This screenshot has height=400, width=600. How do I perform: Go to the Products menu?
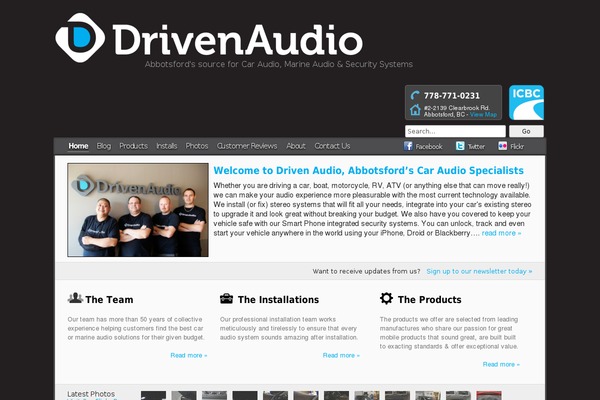coord(133,146)
